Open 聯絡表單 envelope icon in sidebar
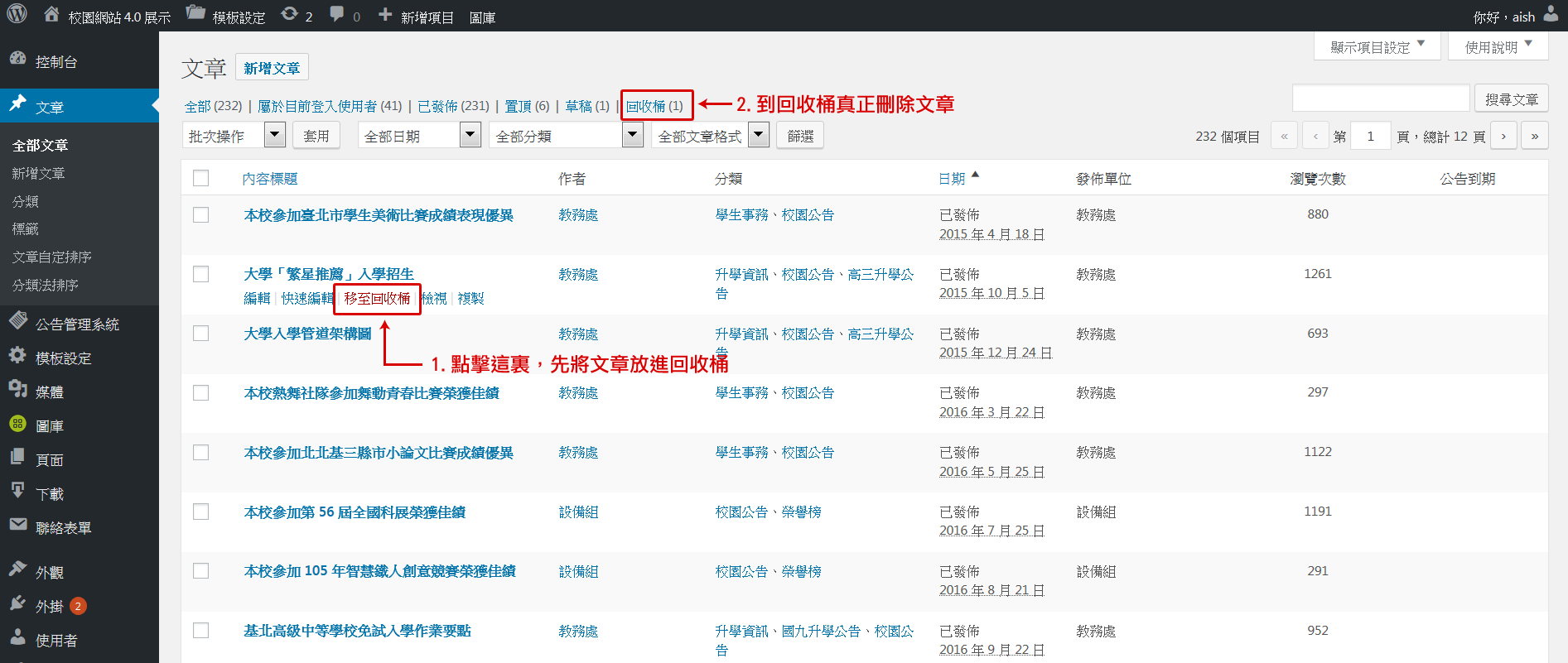 [17, 525]
